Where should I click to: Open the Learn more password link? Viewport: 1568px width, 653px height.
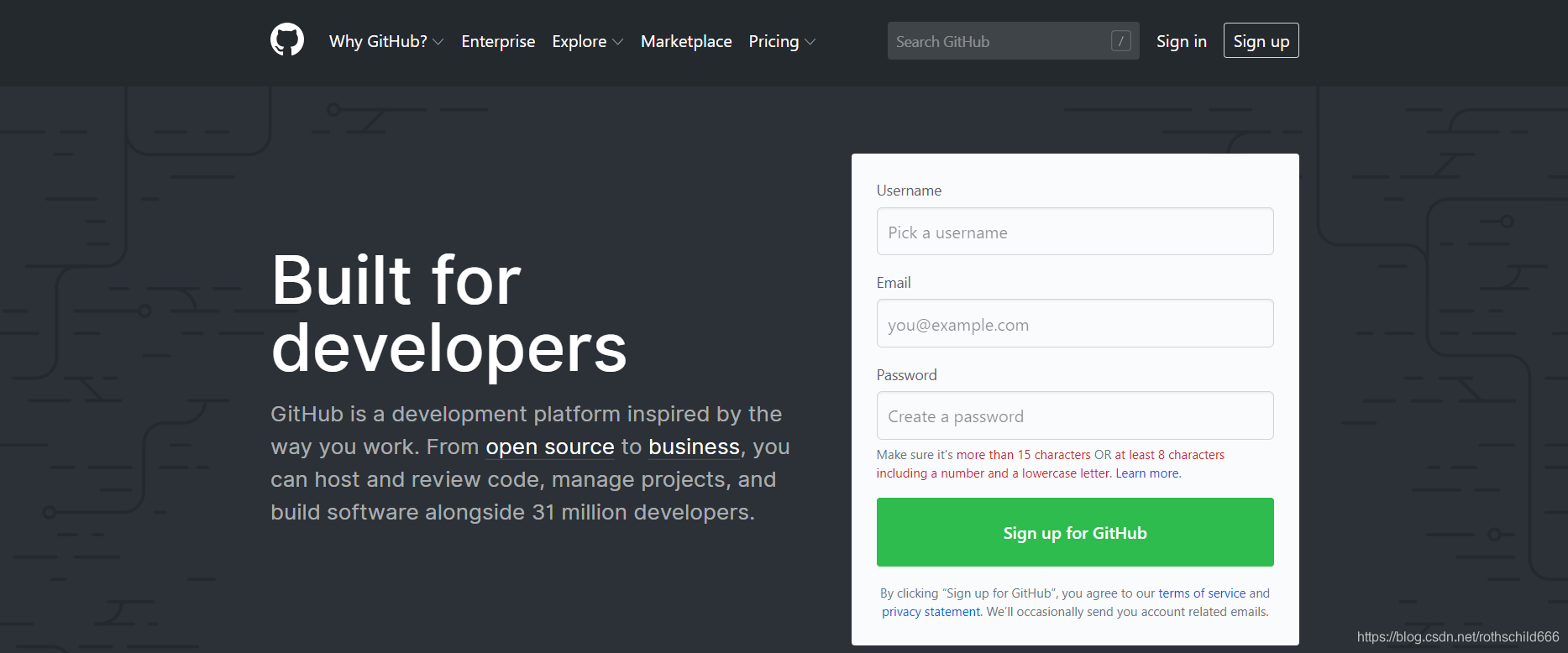(x=1147, y=473)
